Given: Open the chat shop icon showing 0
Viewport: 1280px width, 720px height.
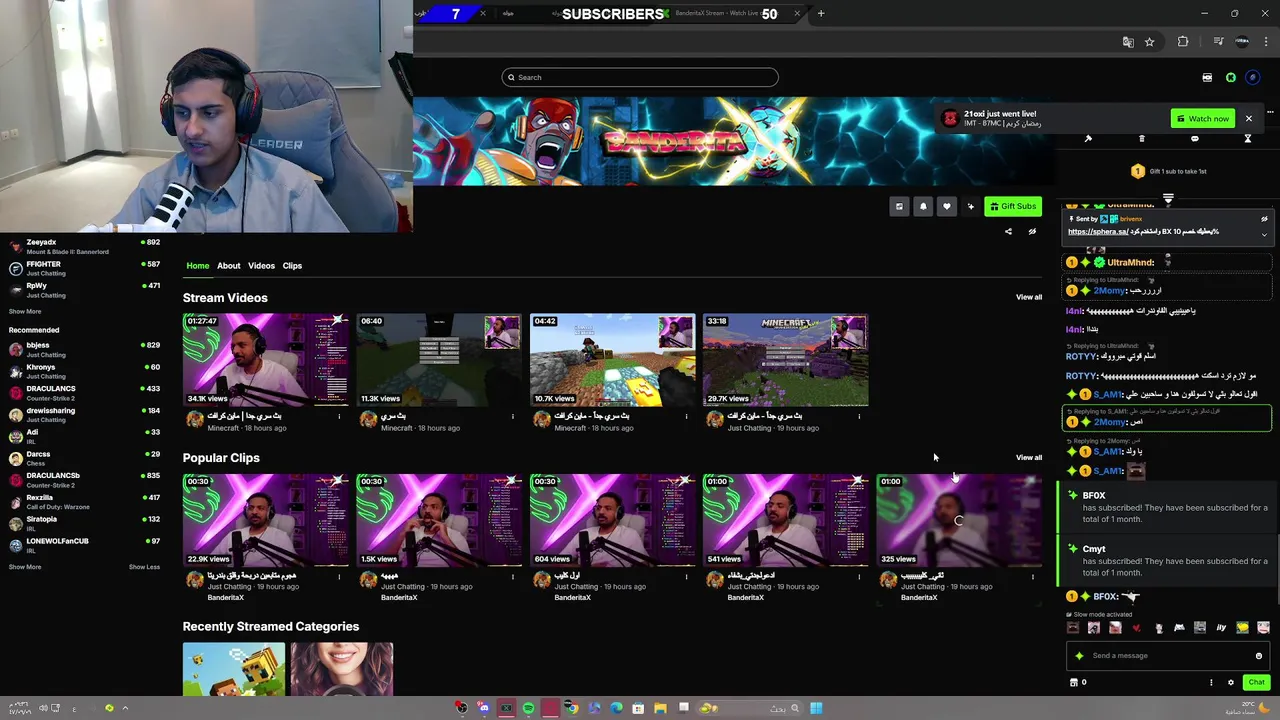Looking at the screenshot, I should (1078, 682).
